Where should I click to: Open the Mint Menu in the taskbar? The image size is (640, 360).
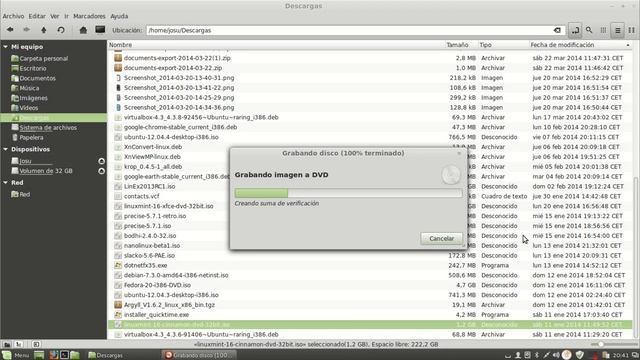point(16,355)
